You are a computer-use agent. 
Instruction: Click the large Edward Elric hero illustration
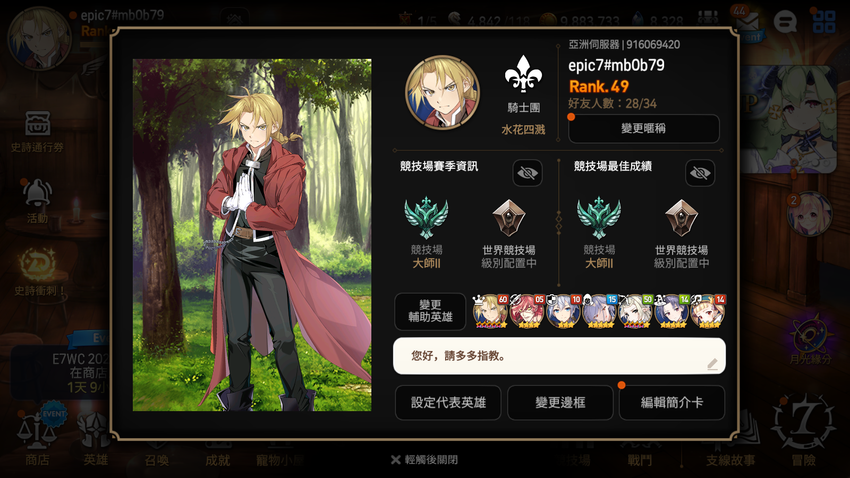point(252,235)
